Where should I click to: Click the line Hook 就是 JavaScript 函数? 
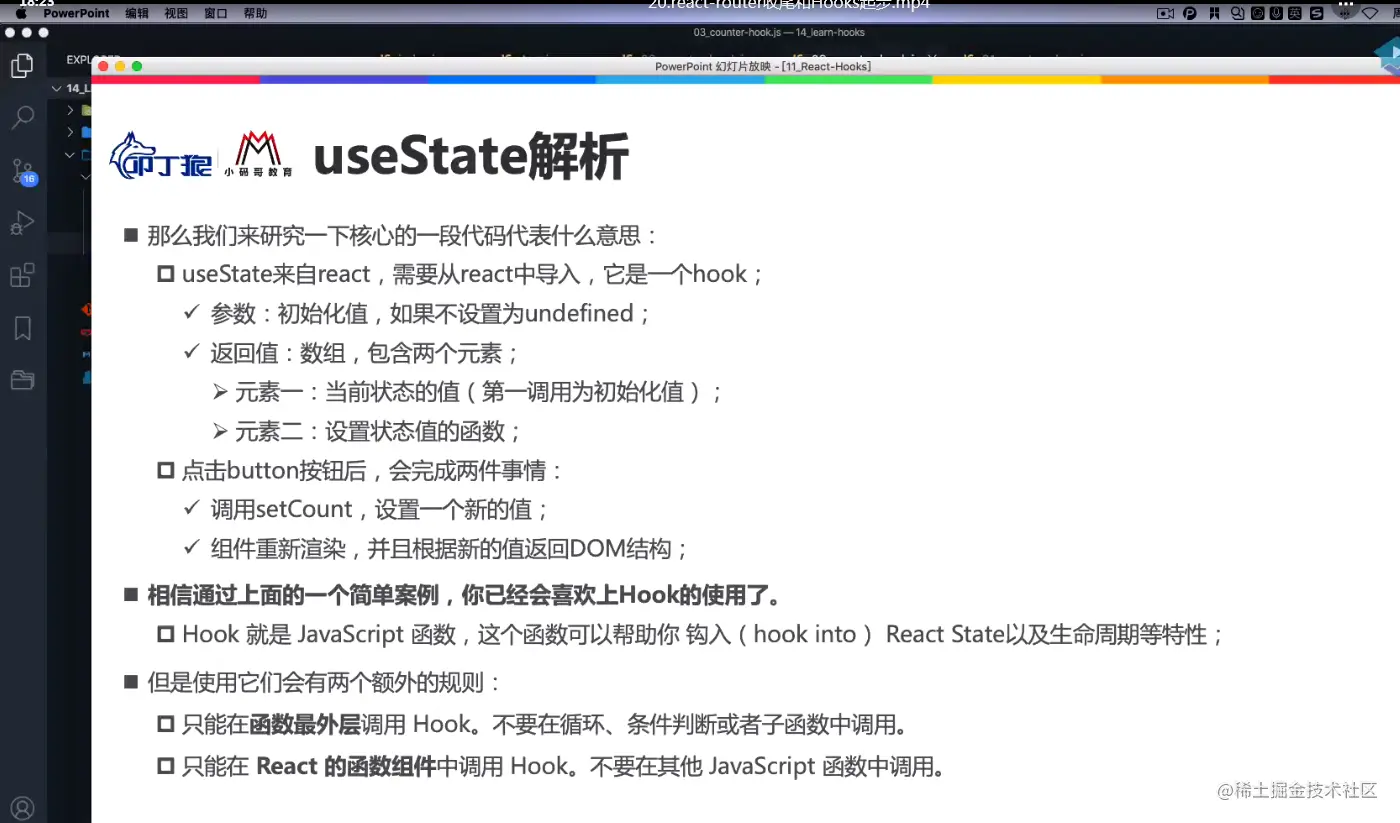coord(703,634)
